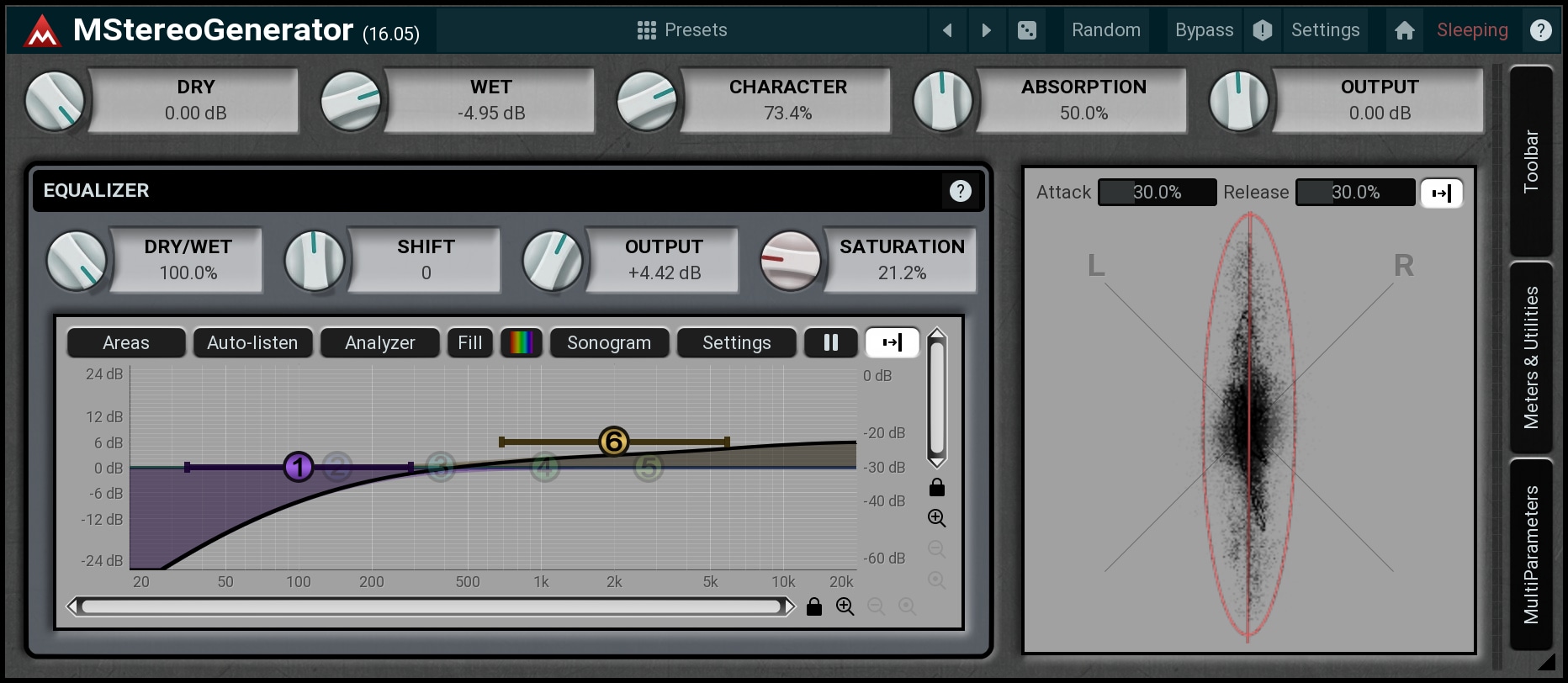Click the Random button
This screenshot has width=1568, height=683.
pyautogui.click(x=1106, y=30)
